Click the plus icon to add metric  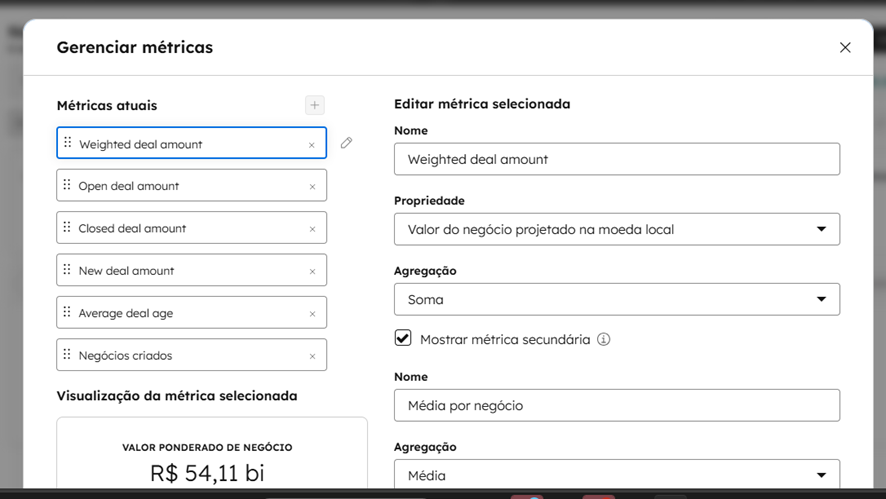[x=315, y=105]
